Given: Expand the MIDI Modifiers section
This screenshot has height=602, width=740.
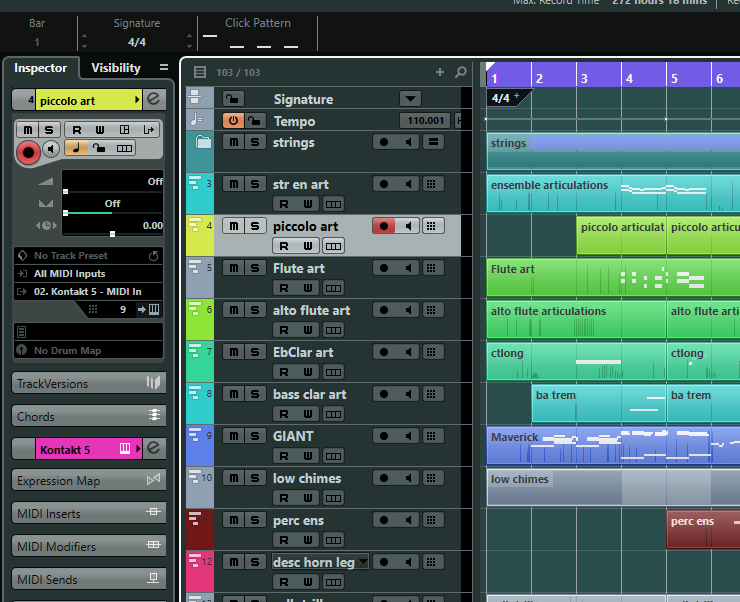Looking at the screenshot, I should pyautogui.click(x=89, y=546).
